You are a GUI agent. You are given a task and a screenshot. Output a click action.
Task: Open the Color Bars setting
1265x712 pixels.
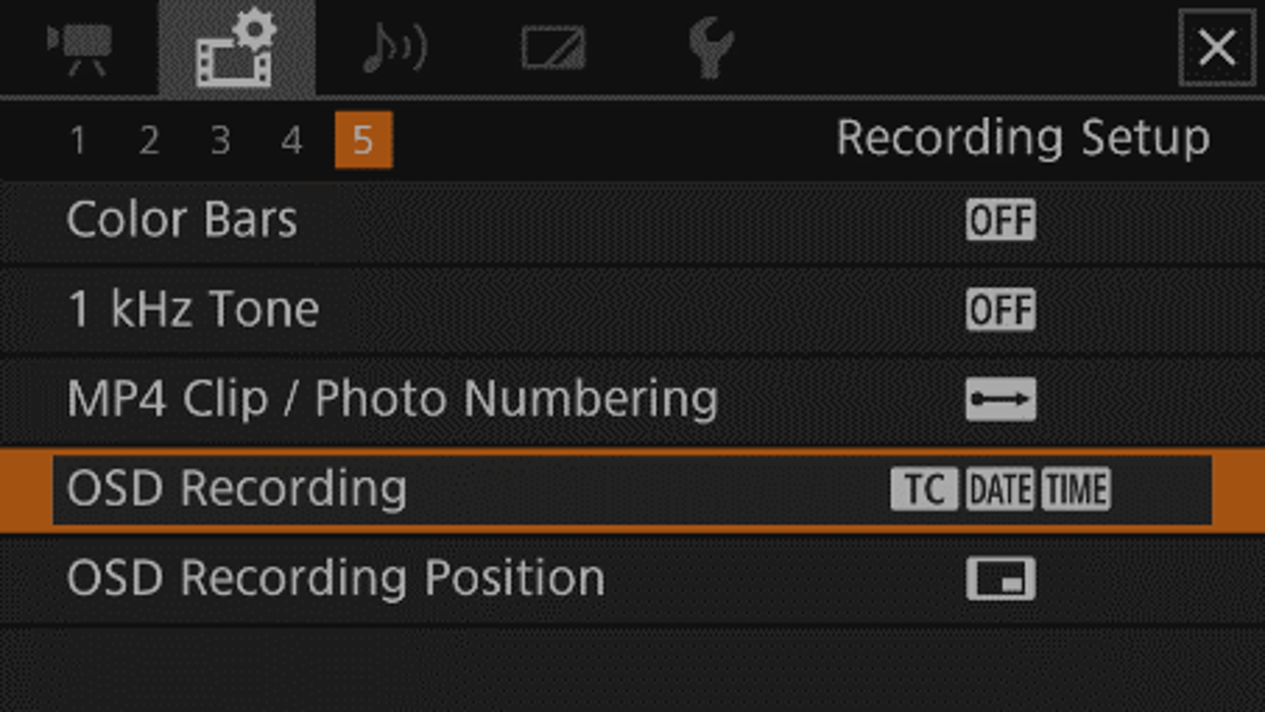[182, 221]
